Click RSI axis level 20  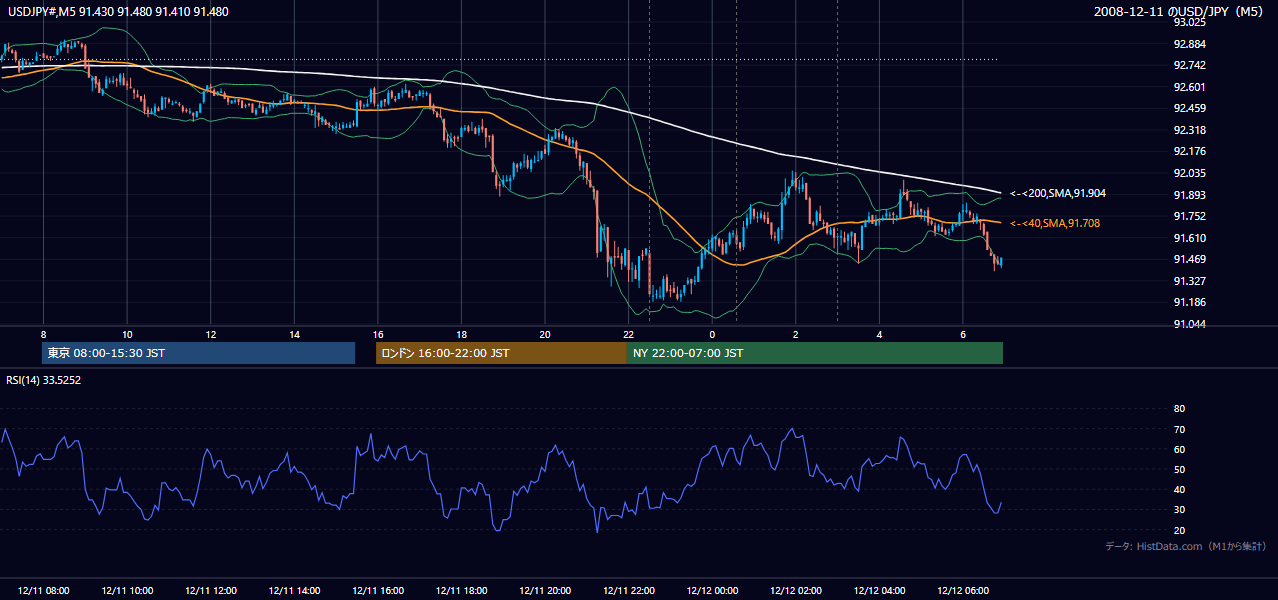click(x=1179, y=530)
